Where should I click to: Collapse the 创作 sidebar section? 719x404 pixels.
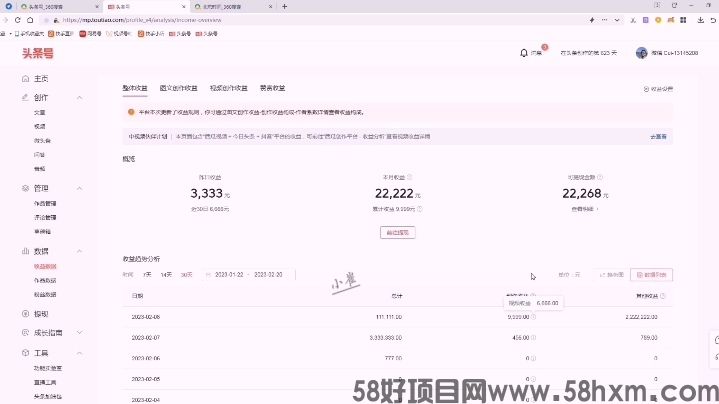coord(79,98)
